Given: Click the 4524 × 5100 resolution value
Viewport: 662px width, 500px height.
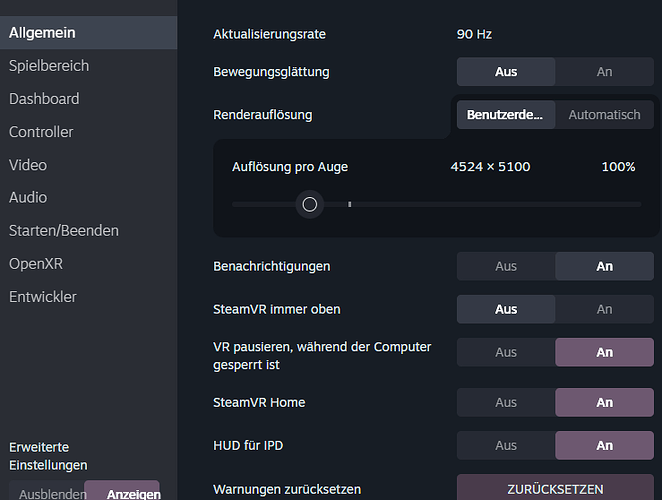Looking at the screenshot, I should (x=490, y=167).
